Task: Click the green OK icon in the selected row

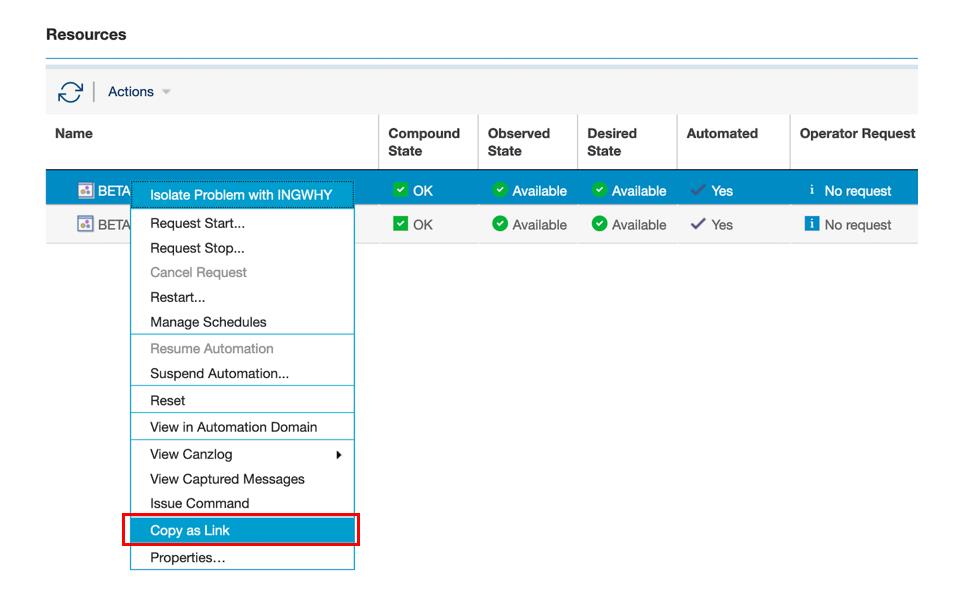Action: pyautogui.click(x=401, y=189)
